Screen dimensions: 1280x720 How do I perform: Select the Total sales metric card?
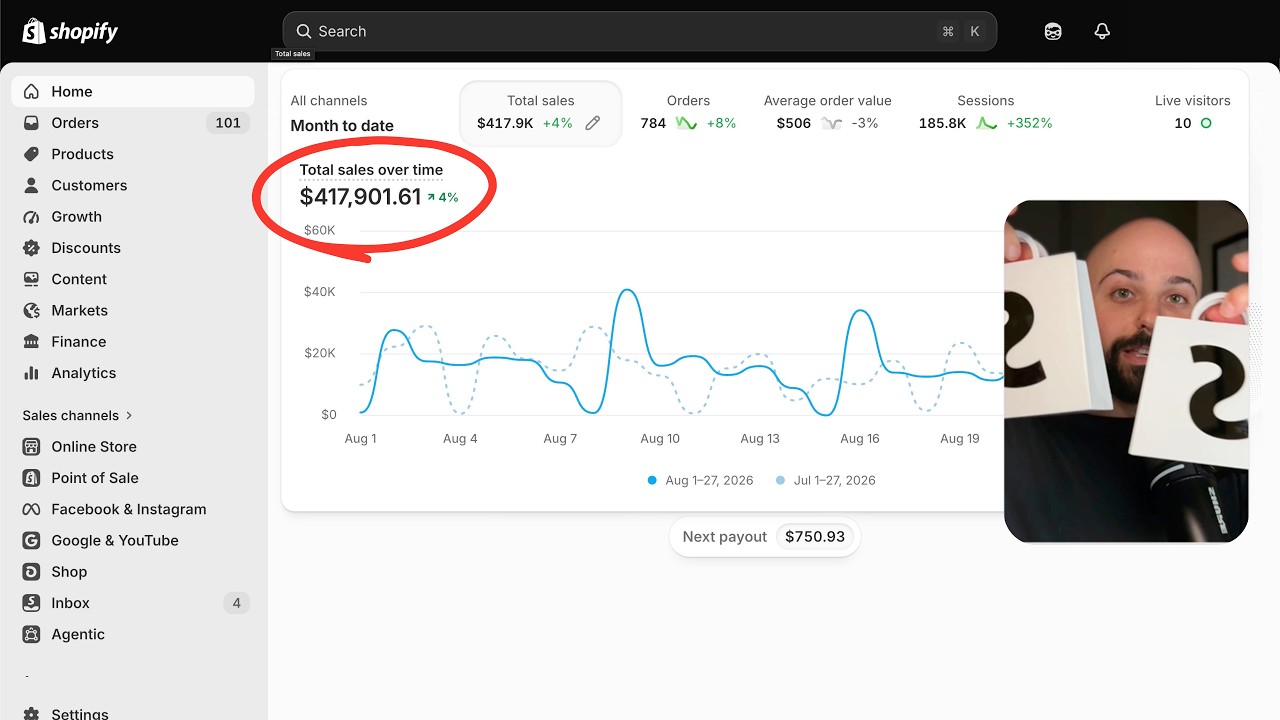(541, 113)
